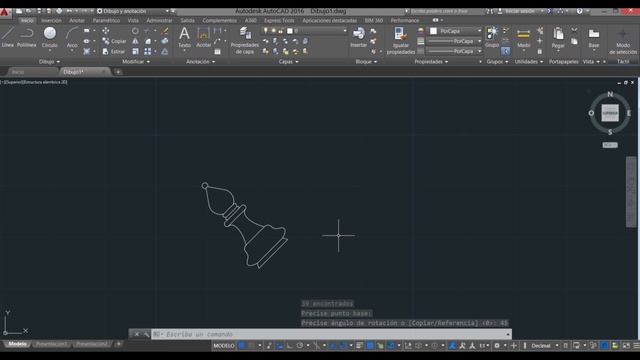
Task: Click the Erase pencil icon
Action: 165,31
